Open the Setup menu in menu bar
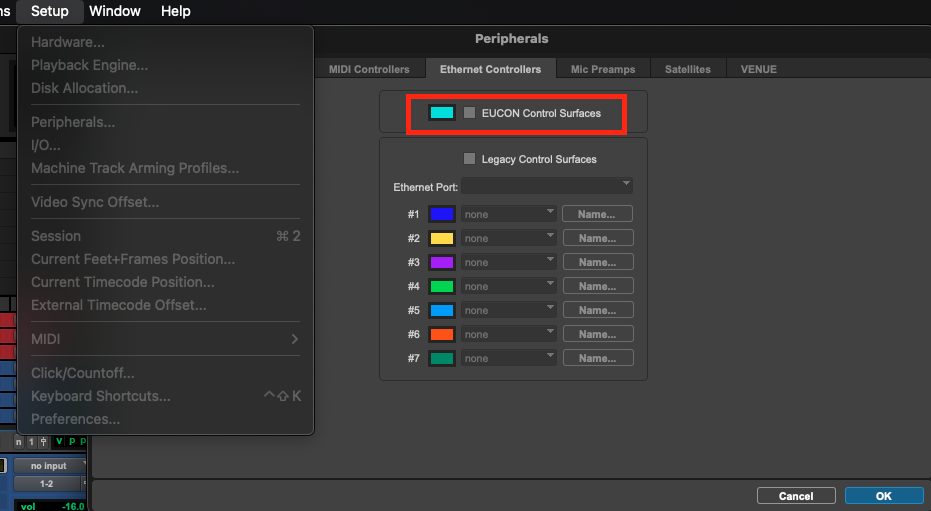 [50, 11]
